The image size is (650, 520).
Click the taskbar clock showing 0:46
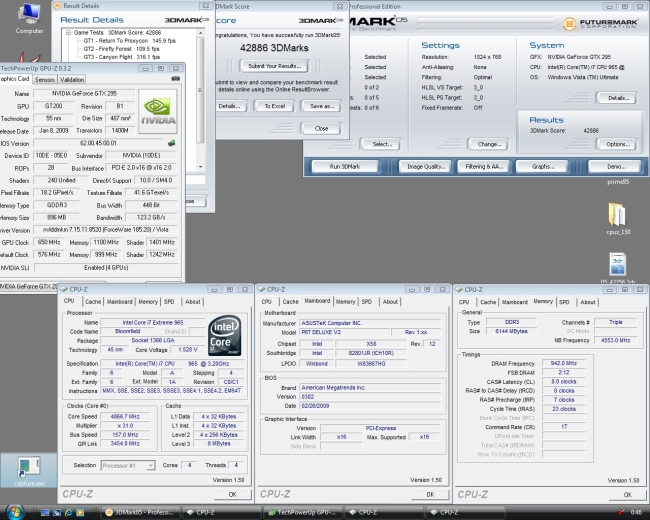636,513
